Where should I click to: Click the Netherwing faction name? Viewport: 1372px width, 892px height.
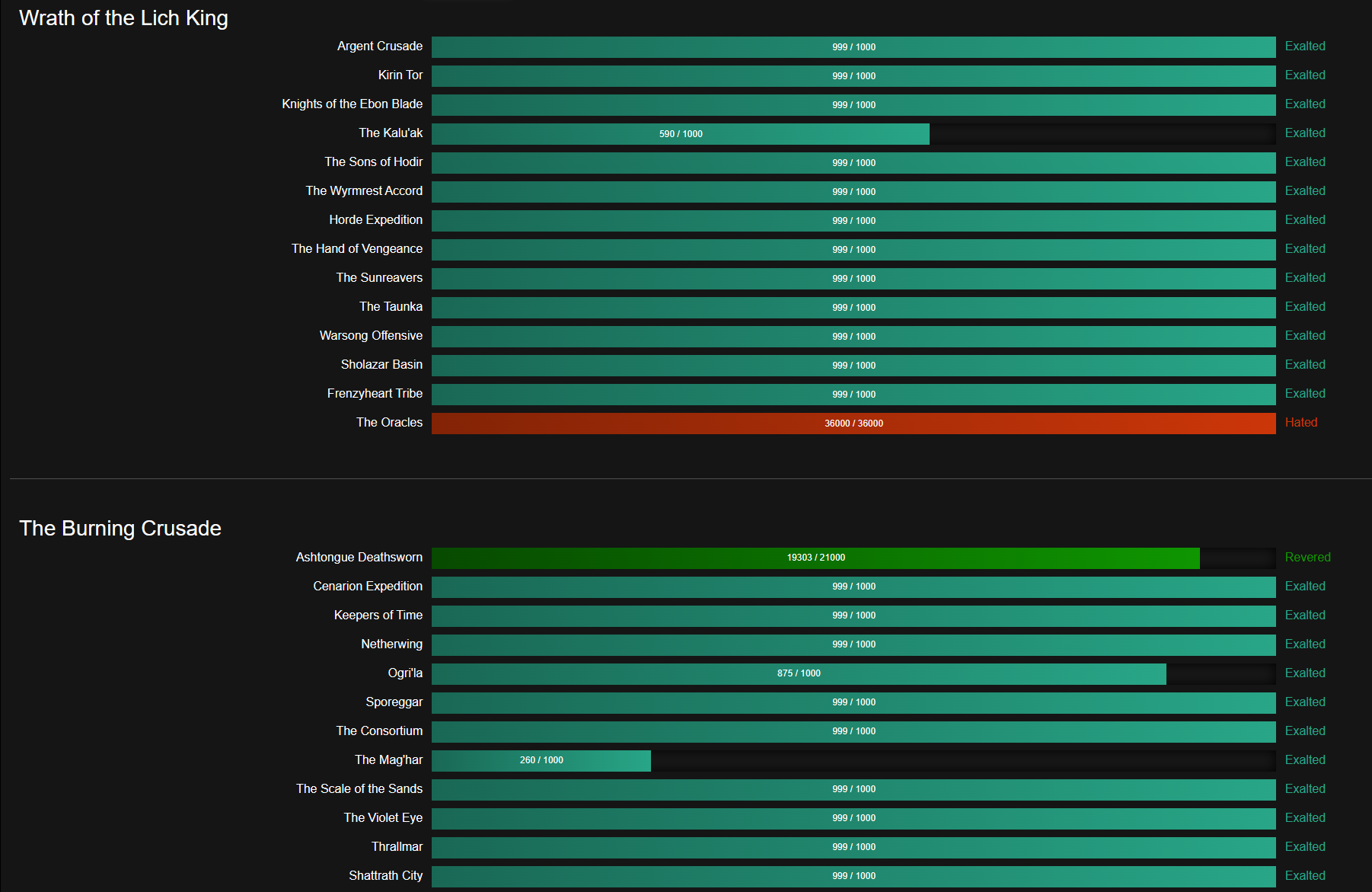click(391, 644)
